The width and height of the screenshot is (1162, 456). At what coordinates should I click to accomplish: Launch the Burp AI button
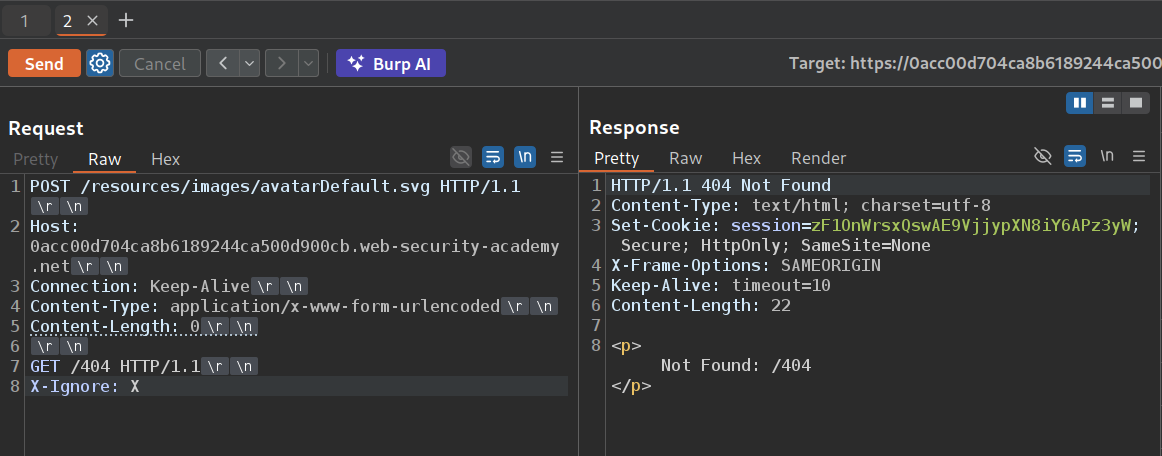click(x=390, y=63)
